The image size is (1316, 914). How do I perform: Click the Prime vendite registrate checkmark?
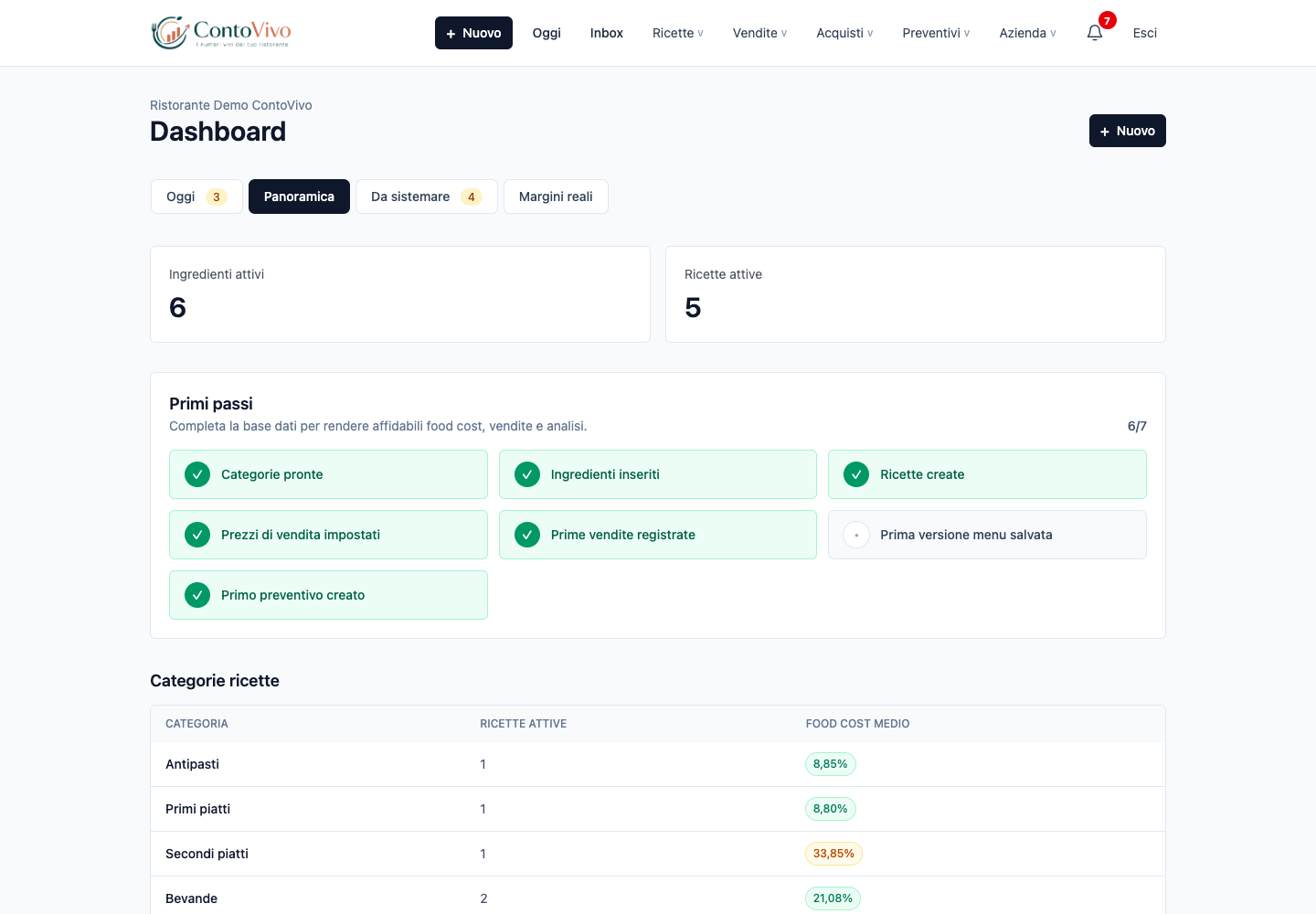(x=527, y=535)
